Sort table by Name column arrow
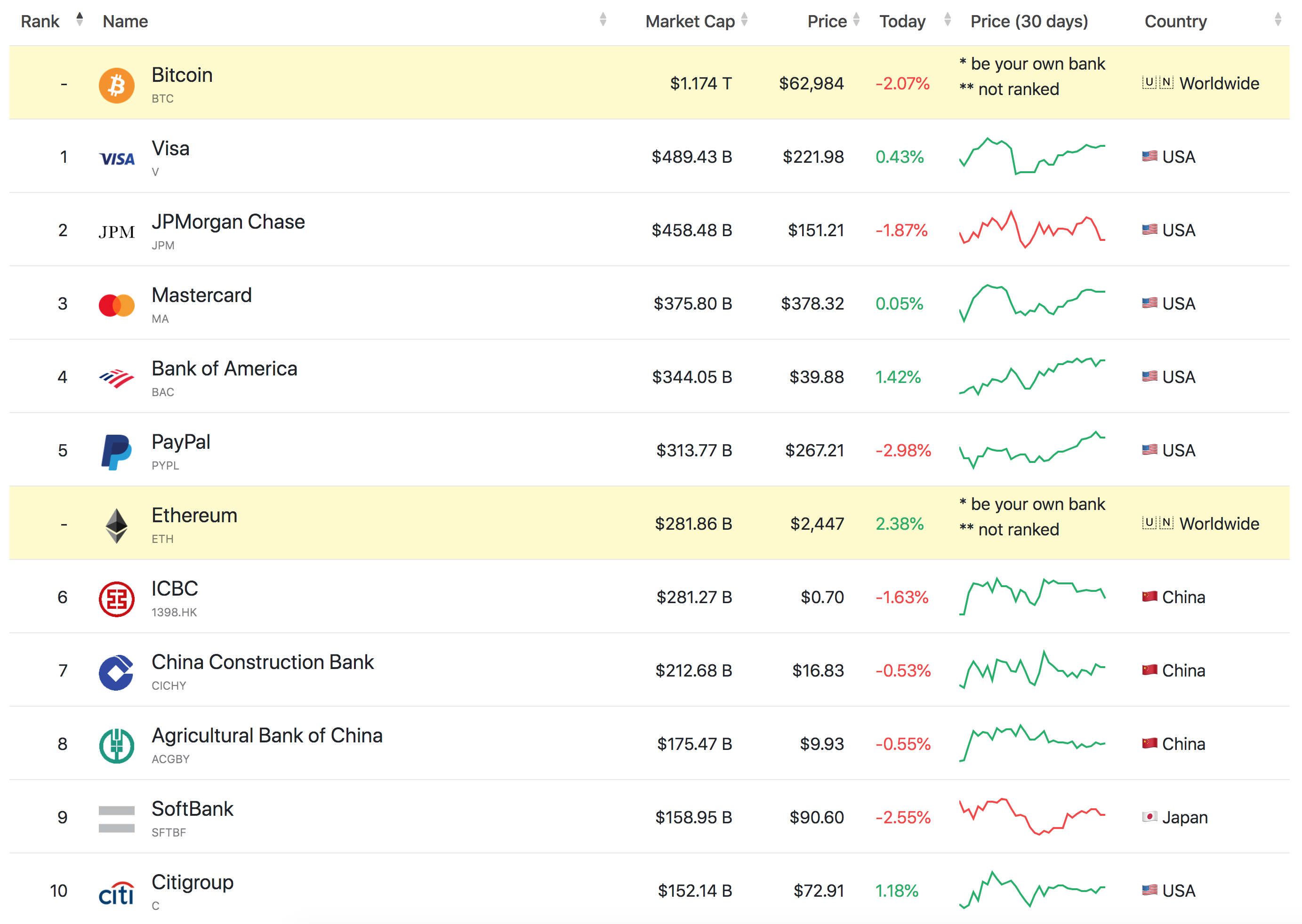 click(x=603, y=20)
